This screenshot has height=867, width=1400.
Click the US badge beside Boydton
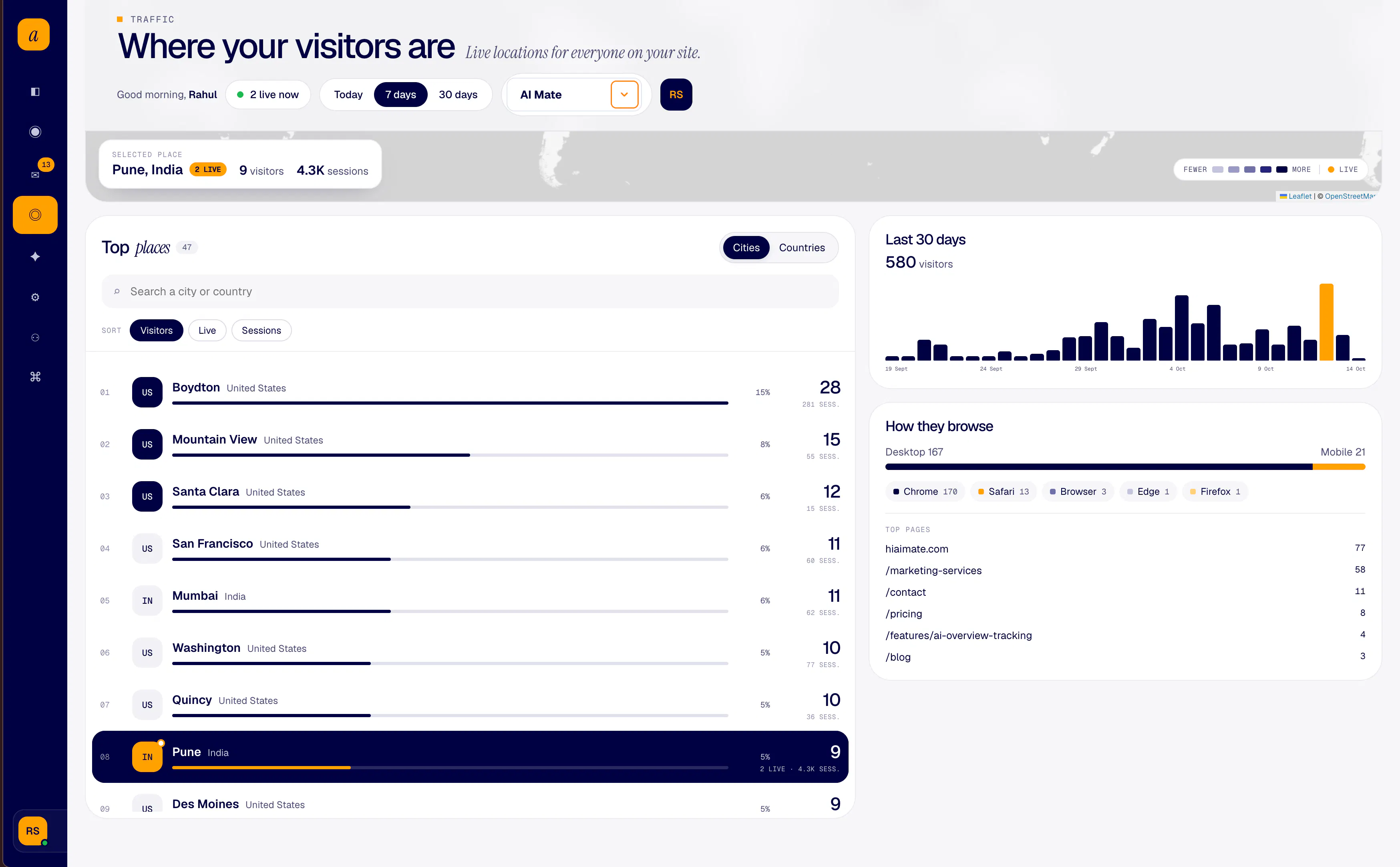click(147, 392)
